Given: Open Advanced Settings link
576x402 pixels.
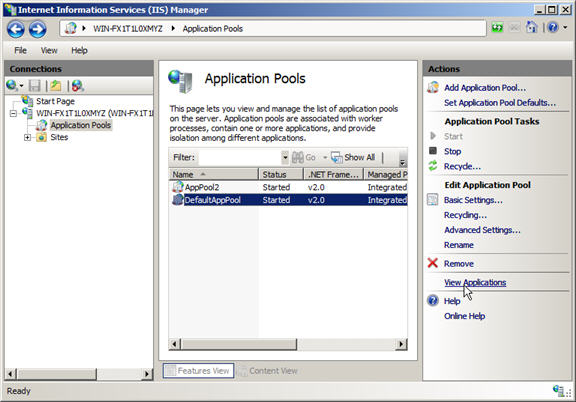Looking at the screenshot, I should (x=482, y=230).
